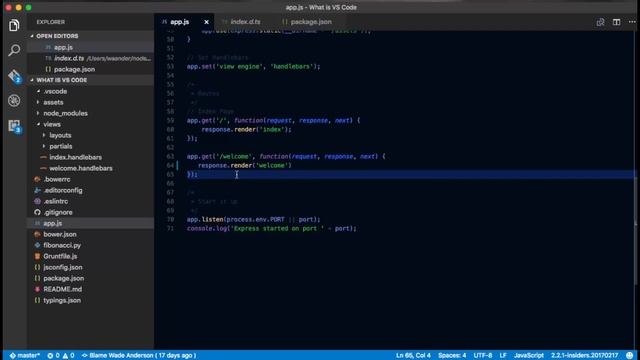Show errors and warnings count
The height and width of the screenshot is (360, 640).
[60, 356]
